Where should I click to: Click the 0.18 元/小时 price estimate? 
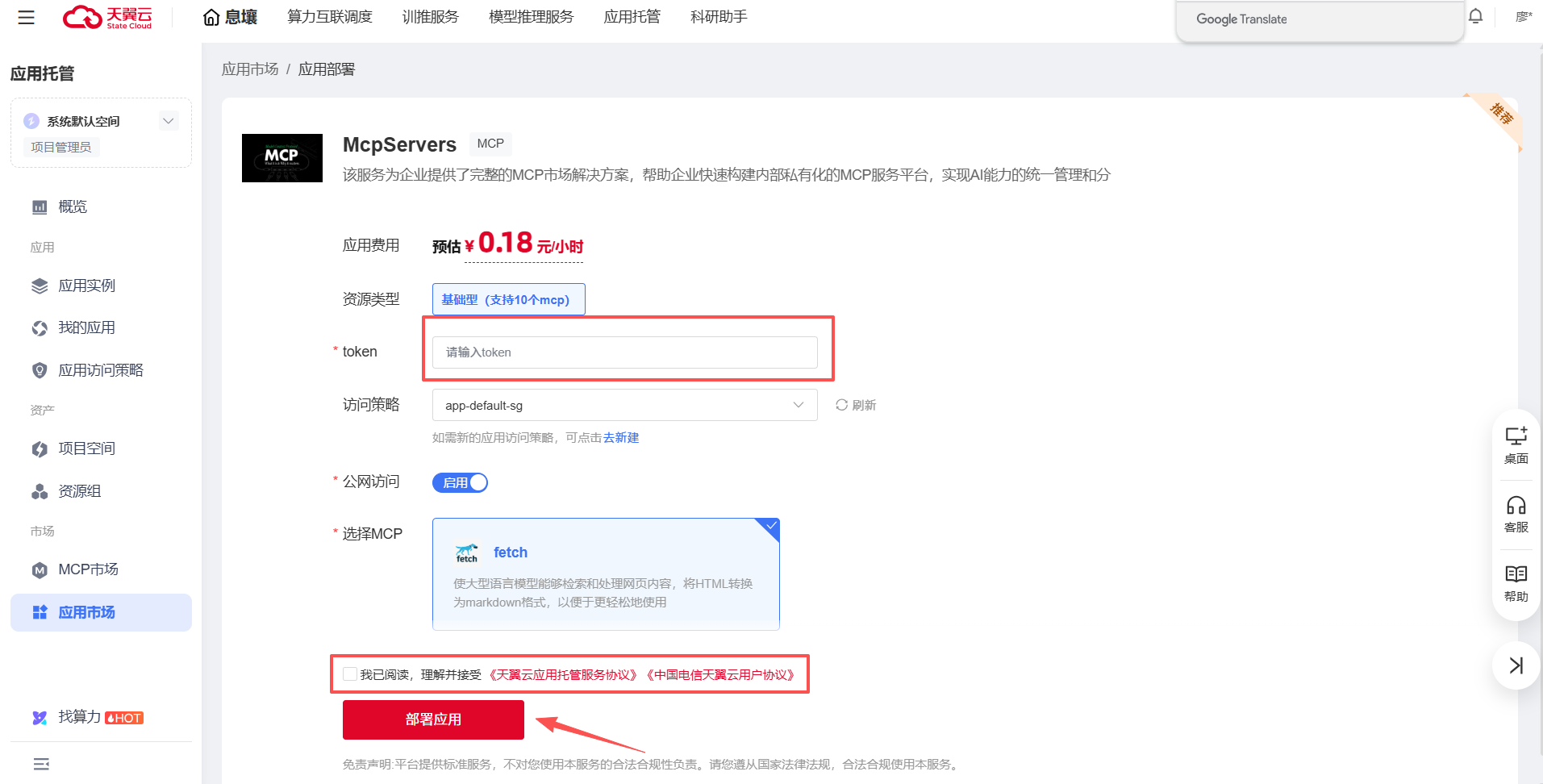pos(523,243)
